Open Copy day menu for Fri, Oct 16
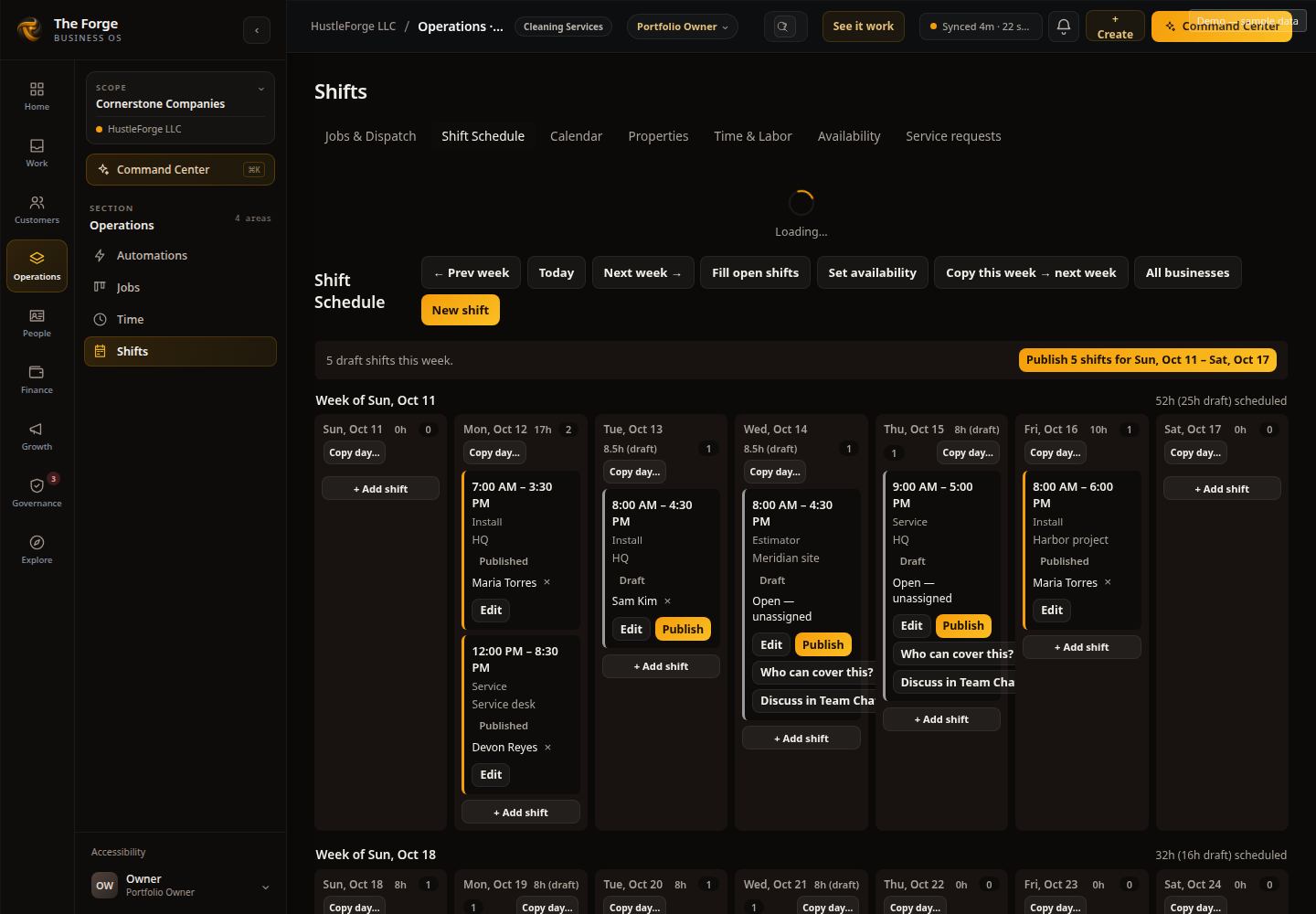 coord(1056,453)
